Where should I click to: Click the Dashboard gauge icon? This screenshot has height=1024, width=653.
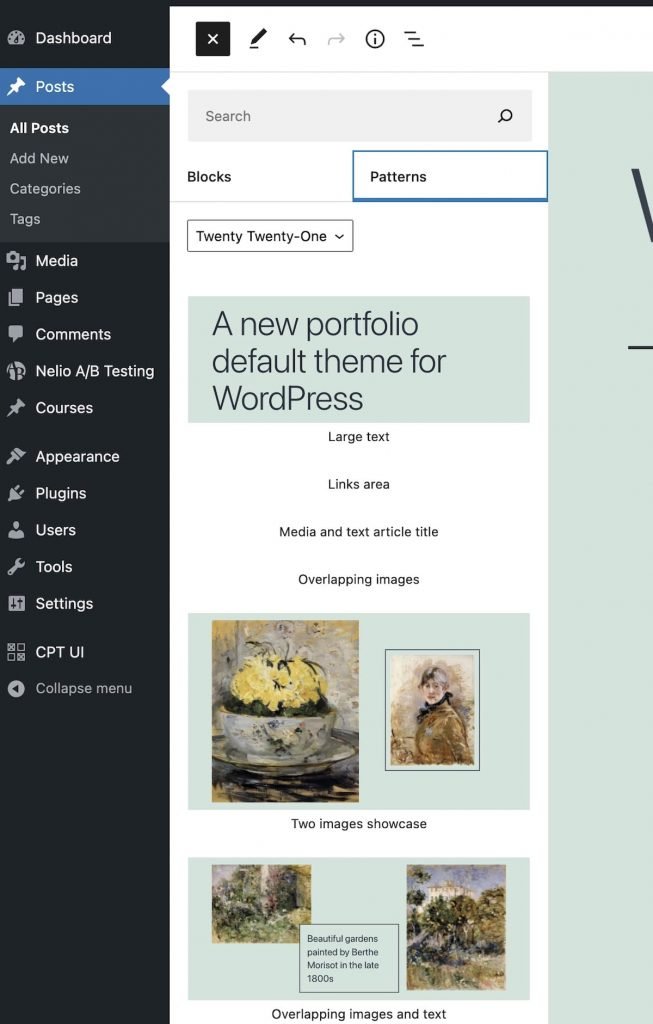[x=16, y=38]
